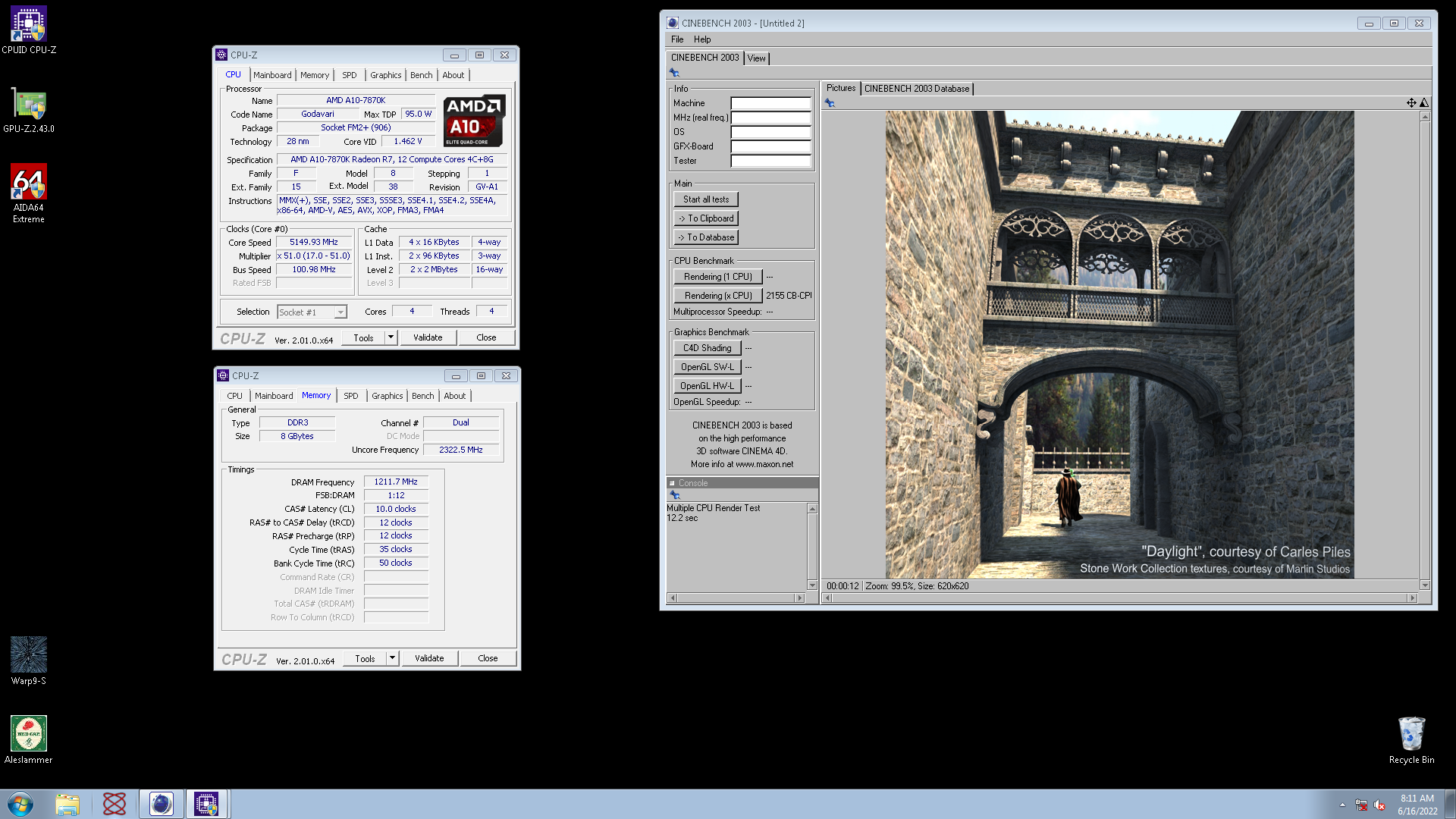Image resolution: width=1456 pixels, height=819 pixels.
Task: Open Mainboard tab in upper CPU-Z window
Action: pyautogui.click(x=272, y=75)
